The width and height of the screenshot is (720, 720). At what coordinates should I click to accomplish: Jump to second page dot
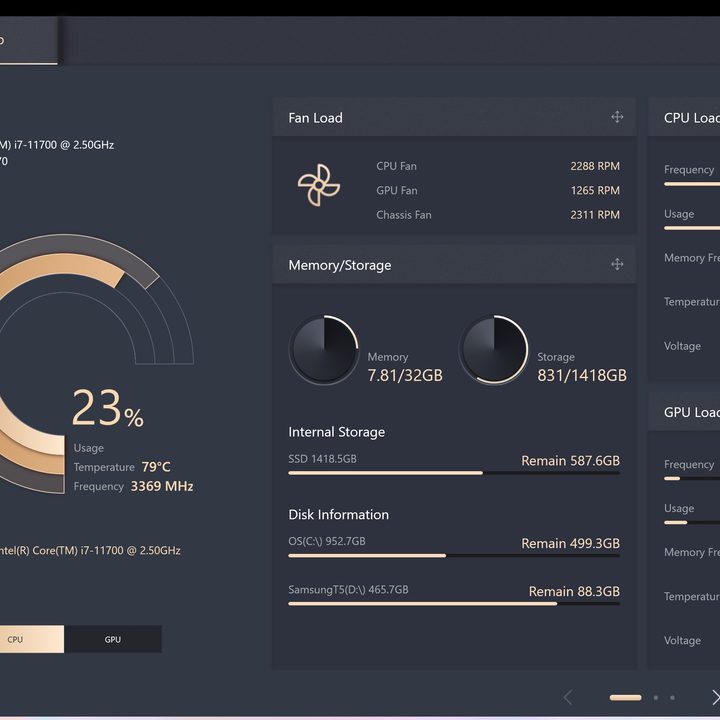point(656,698)
